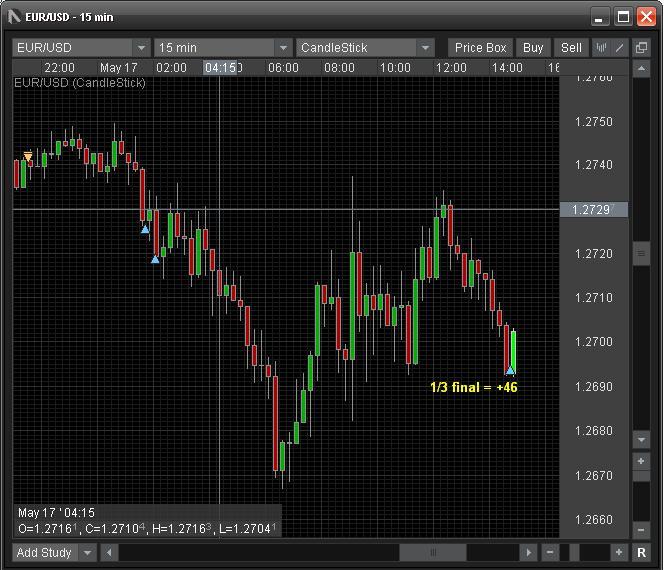Click Add Study button

(x=44, y=552)
